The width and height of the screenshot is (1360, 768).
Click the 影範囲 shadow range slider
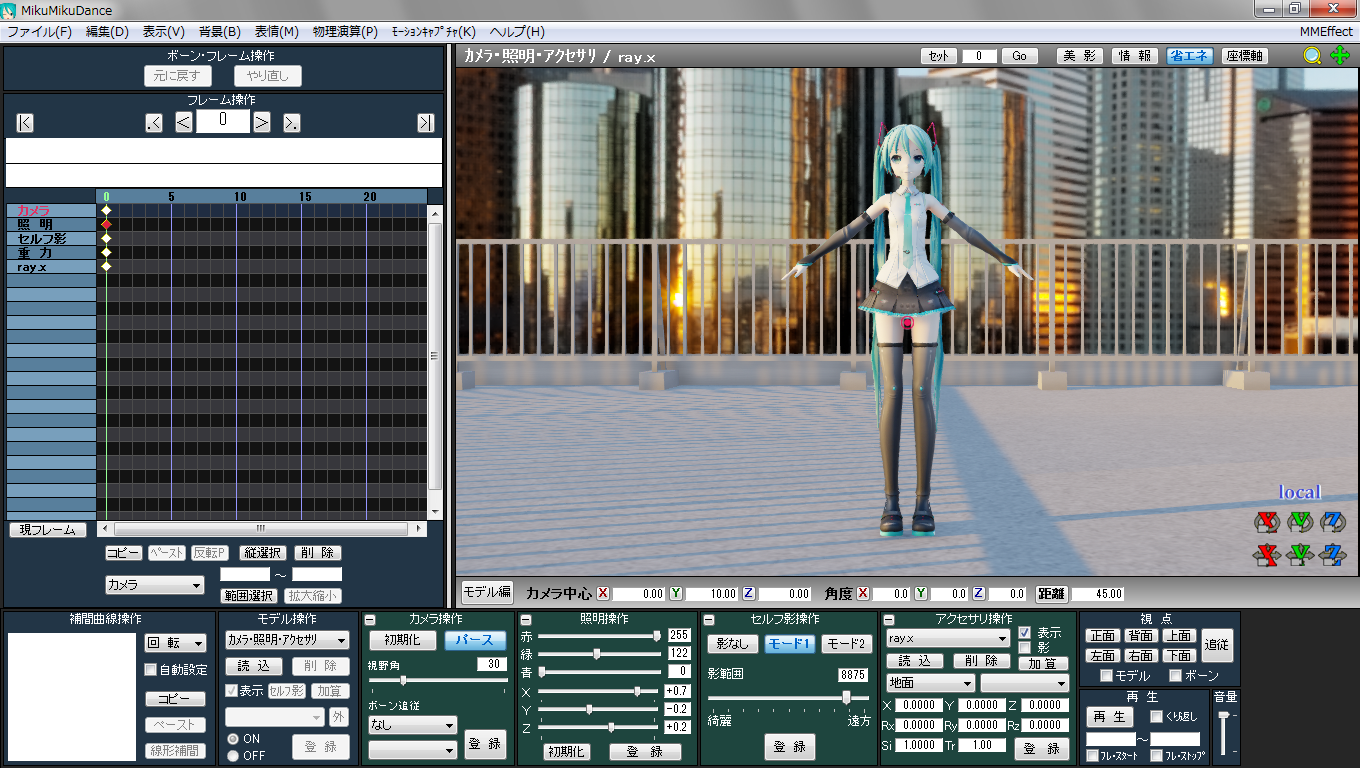pyautogui.click(x=789, y=697)
